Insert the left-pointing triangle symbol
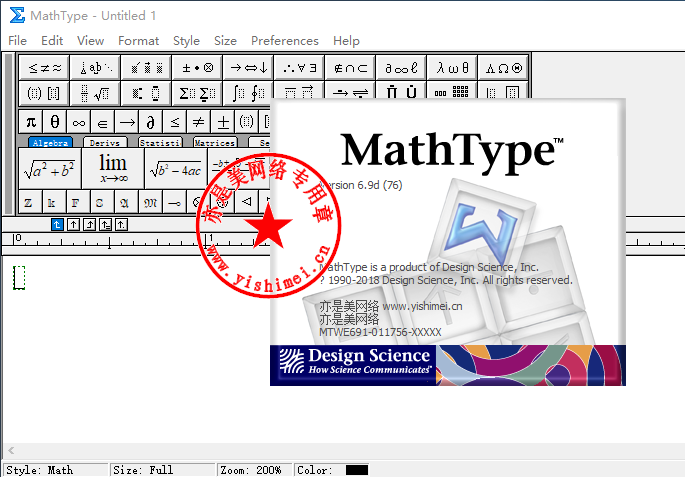The height and width of the screenshot is (477, 685). (246, 202)
